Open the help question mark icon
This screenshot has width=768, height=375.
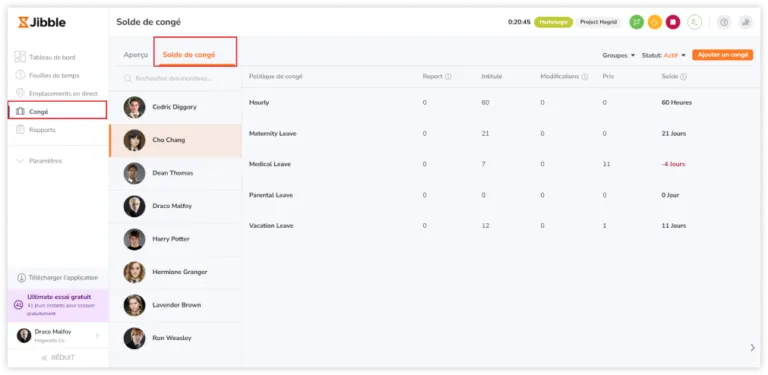[724, 22]
